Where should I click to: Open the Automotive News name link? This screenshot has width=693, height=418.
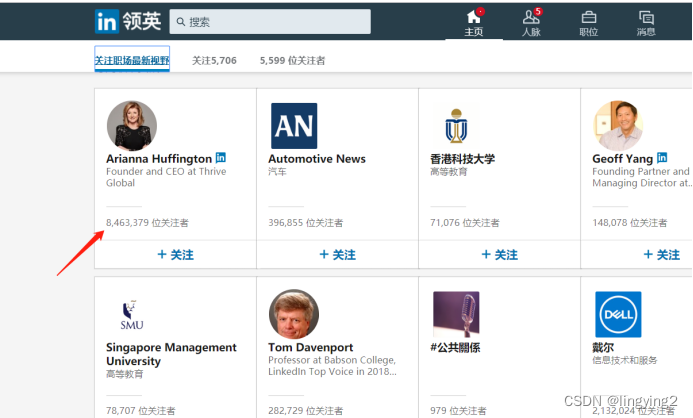click(x=317, y=159)
